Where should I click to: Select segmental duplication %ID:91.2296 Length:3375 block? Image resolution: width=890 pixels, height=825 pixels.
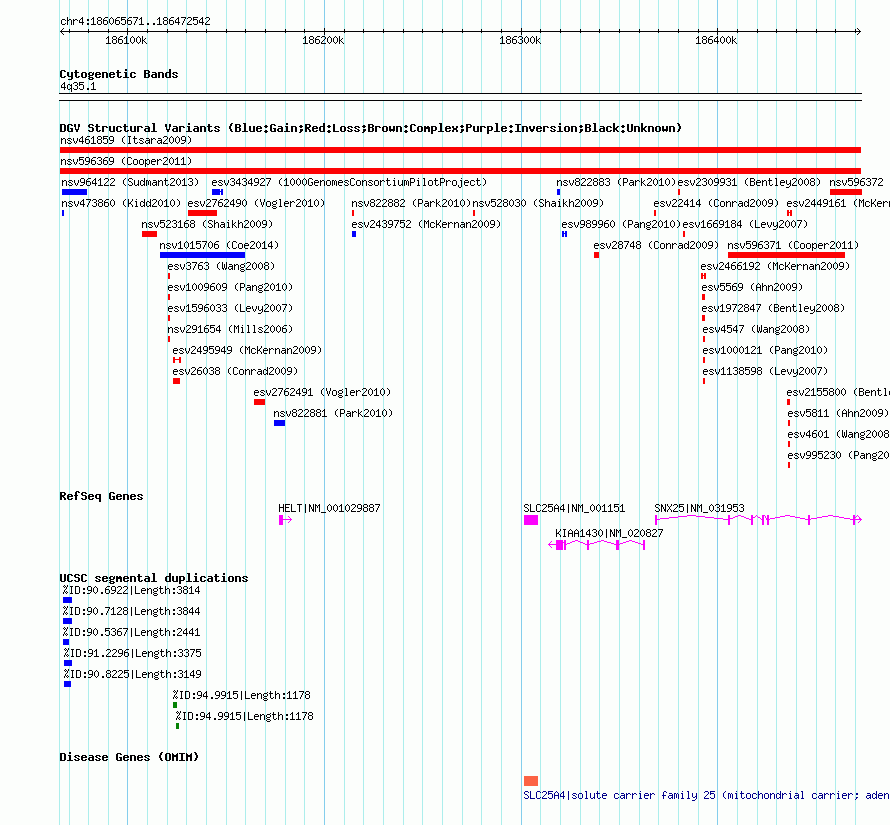pos(68,663)
